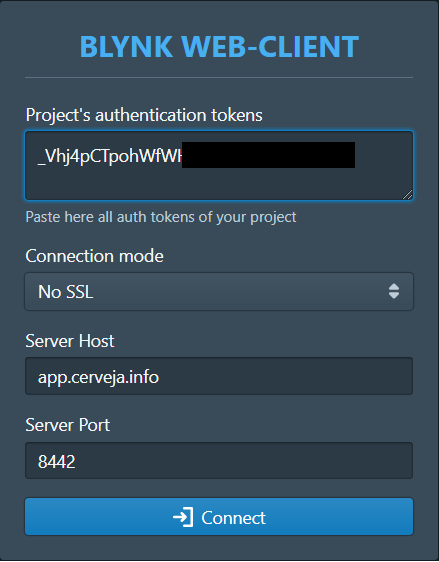This screenshot has width=439, height=562.
Task: Click the BLYNK WEB-CLIENT heading
Action: click(x=219, y=47)
